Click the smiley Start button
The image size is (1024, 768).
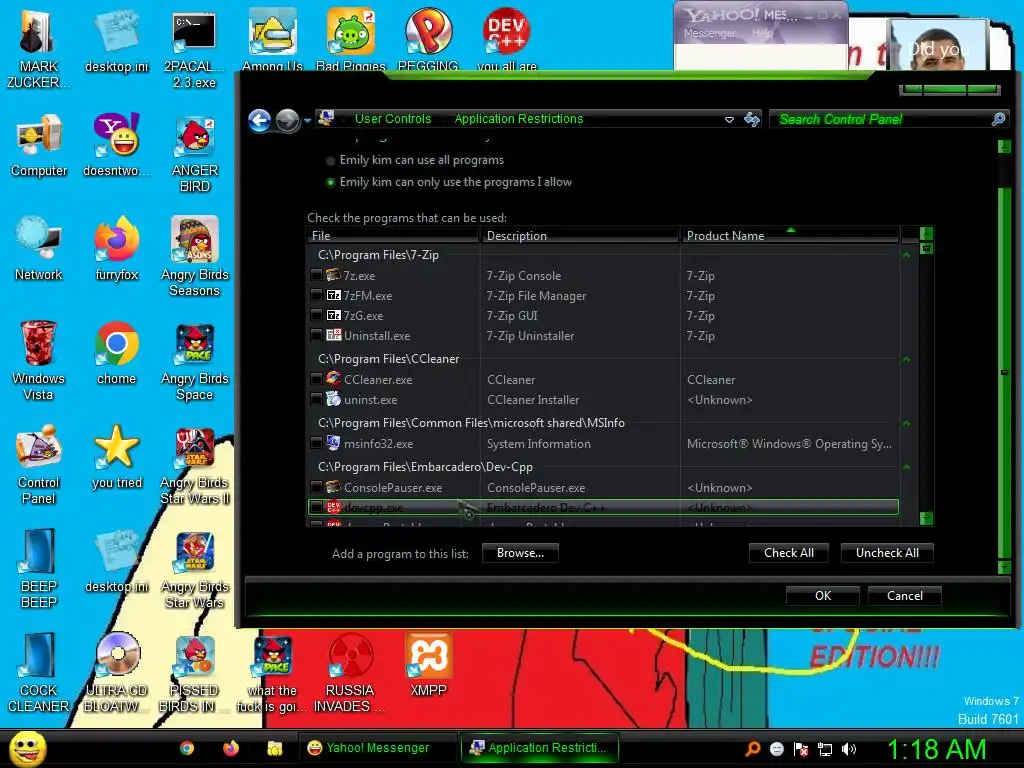[27, 748]
